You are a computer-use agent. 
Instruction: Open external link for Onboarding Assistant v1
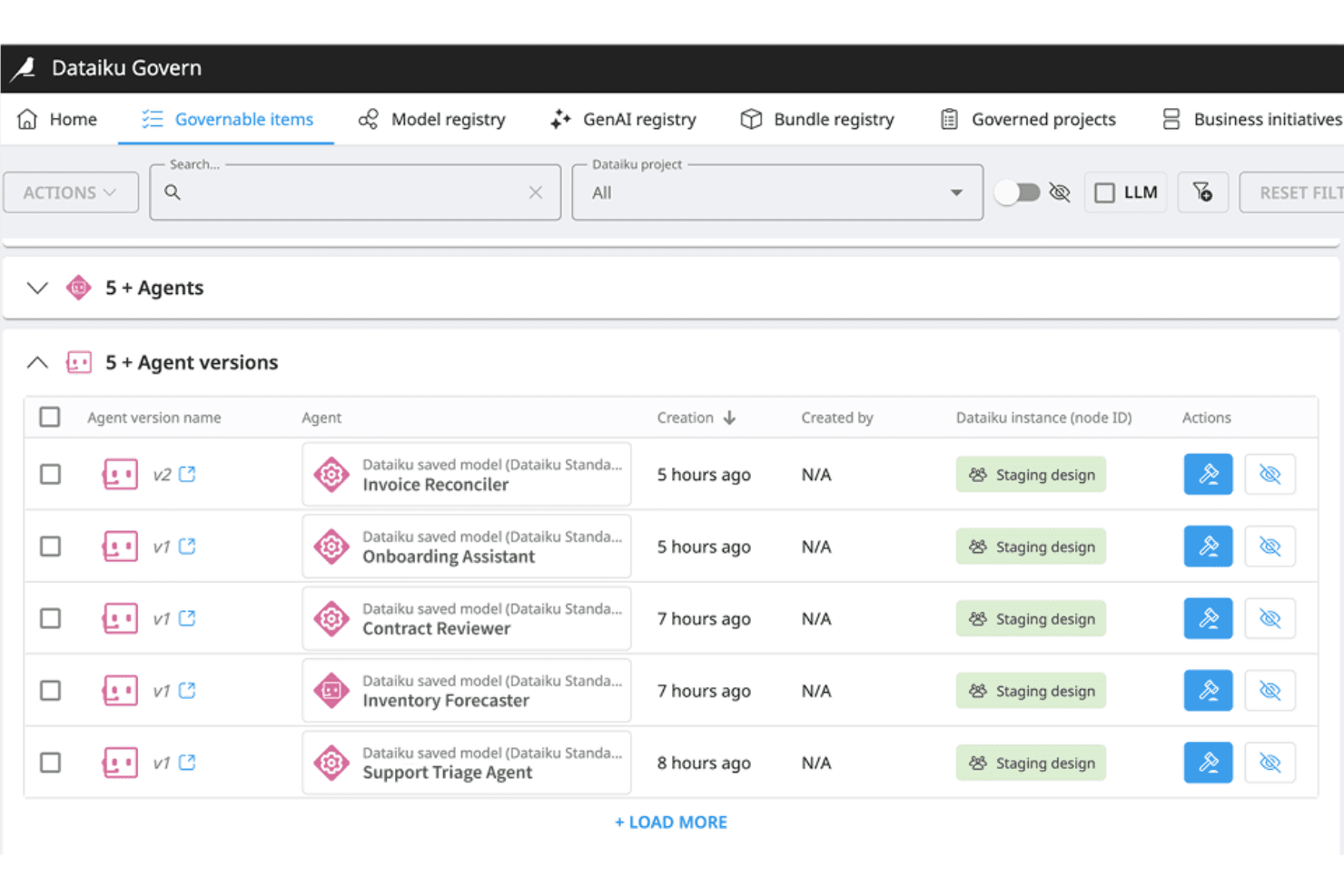tap(187, 546)
